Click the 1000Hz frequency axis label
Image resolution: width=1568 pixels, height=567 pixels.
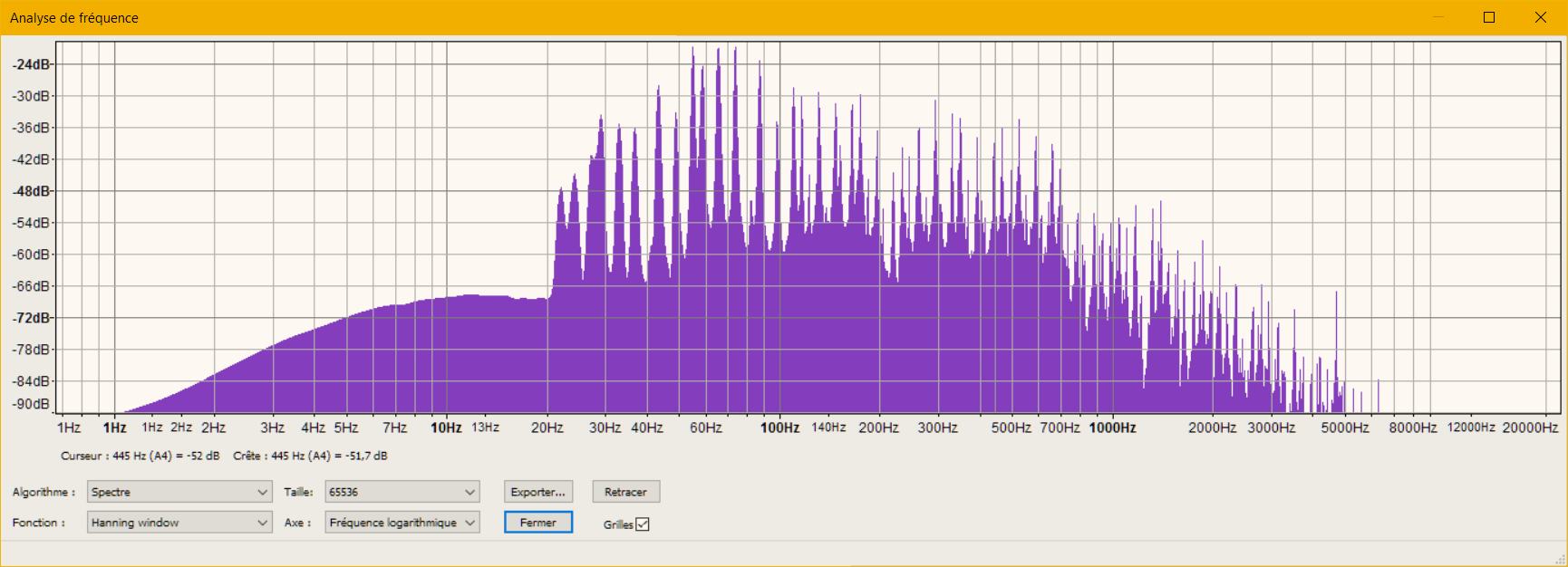pos(1113,428)
